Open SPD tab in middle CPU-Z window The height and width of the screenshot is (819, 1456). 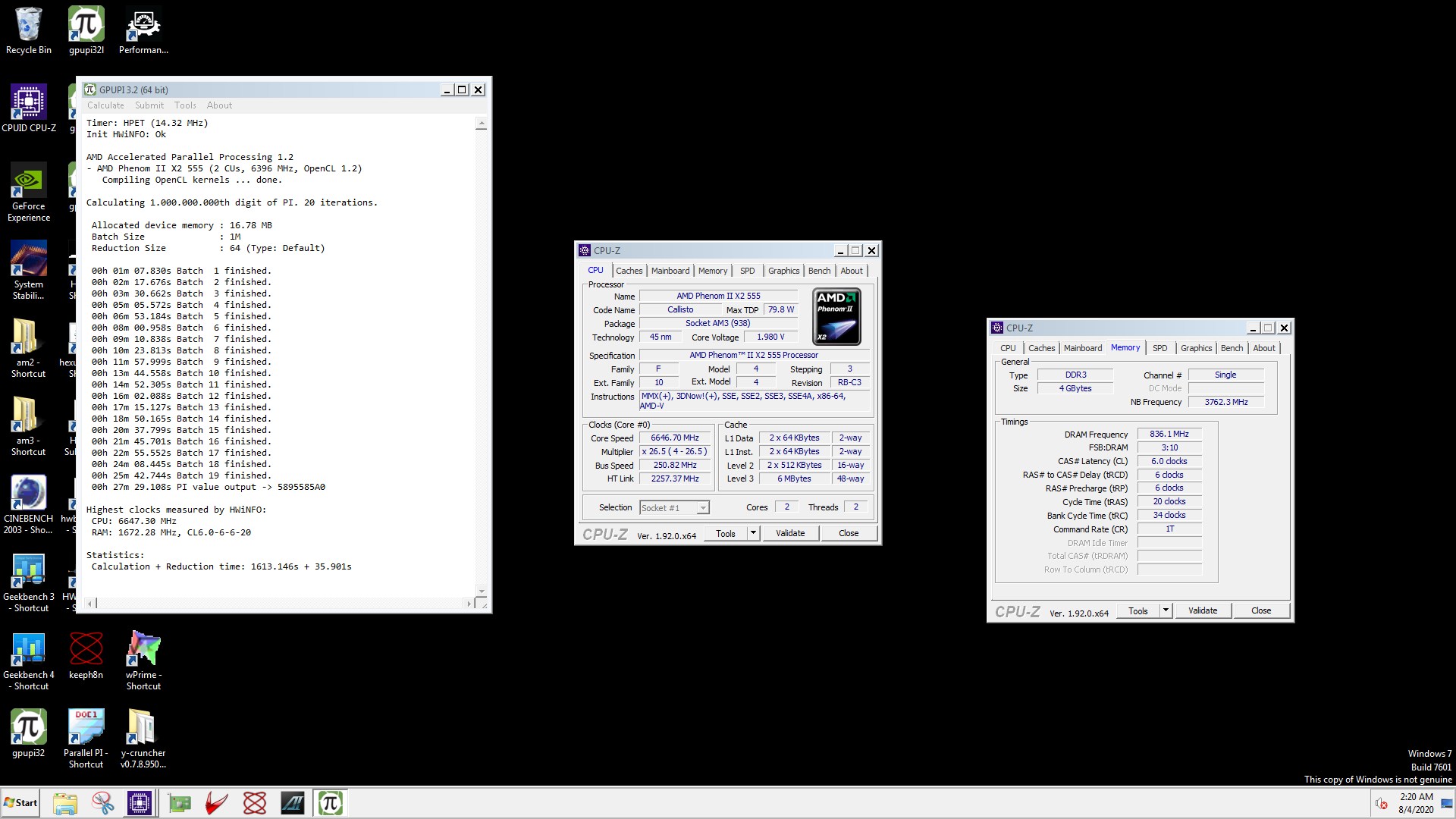click(x=748, y=271)
